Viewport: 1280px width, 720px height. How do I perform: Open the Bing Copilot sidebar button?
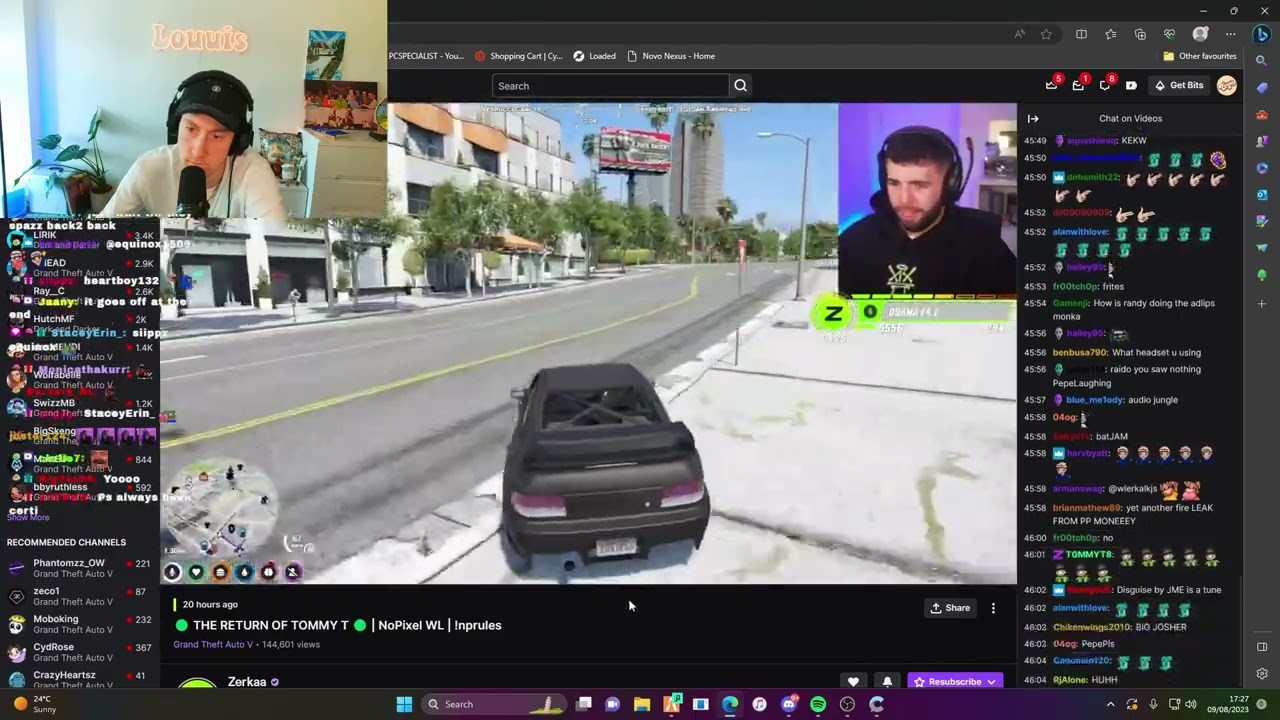click(x=1262, y=34)
